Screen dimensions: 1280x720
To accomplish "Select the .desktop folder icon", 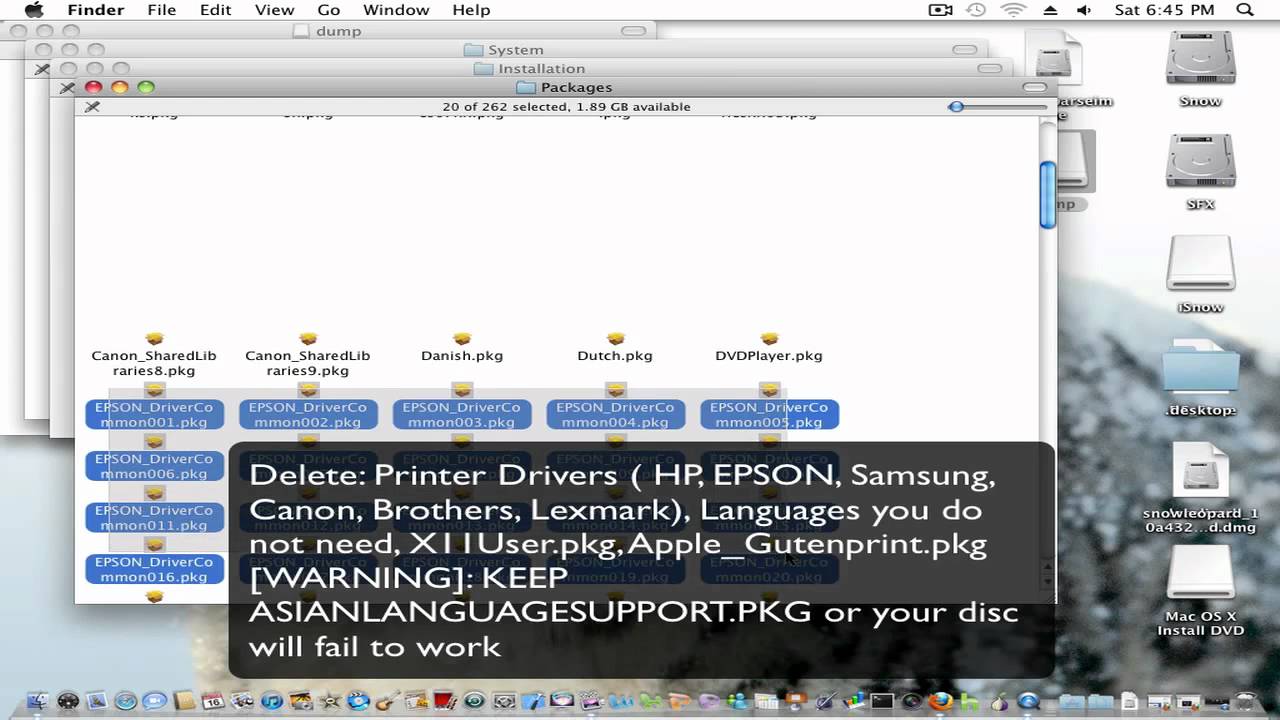I will tap(1200, 368).
